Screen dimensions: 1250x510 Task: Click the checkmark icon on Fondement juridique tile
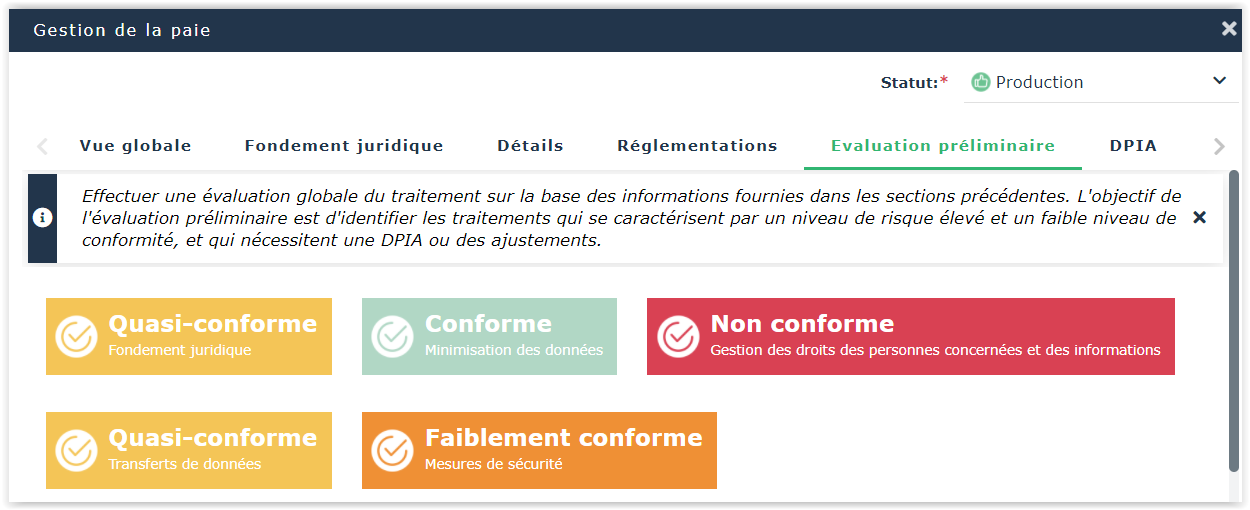77,337
